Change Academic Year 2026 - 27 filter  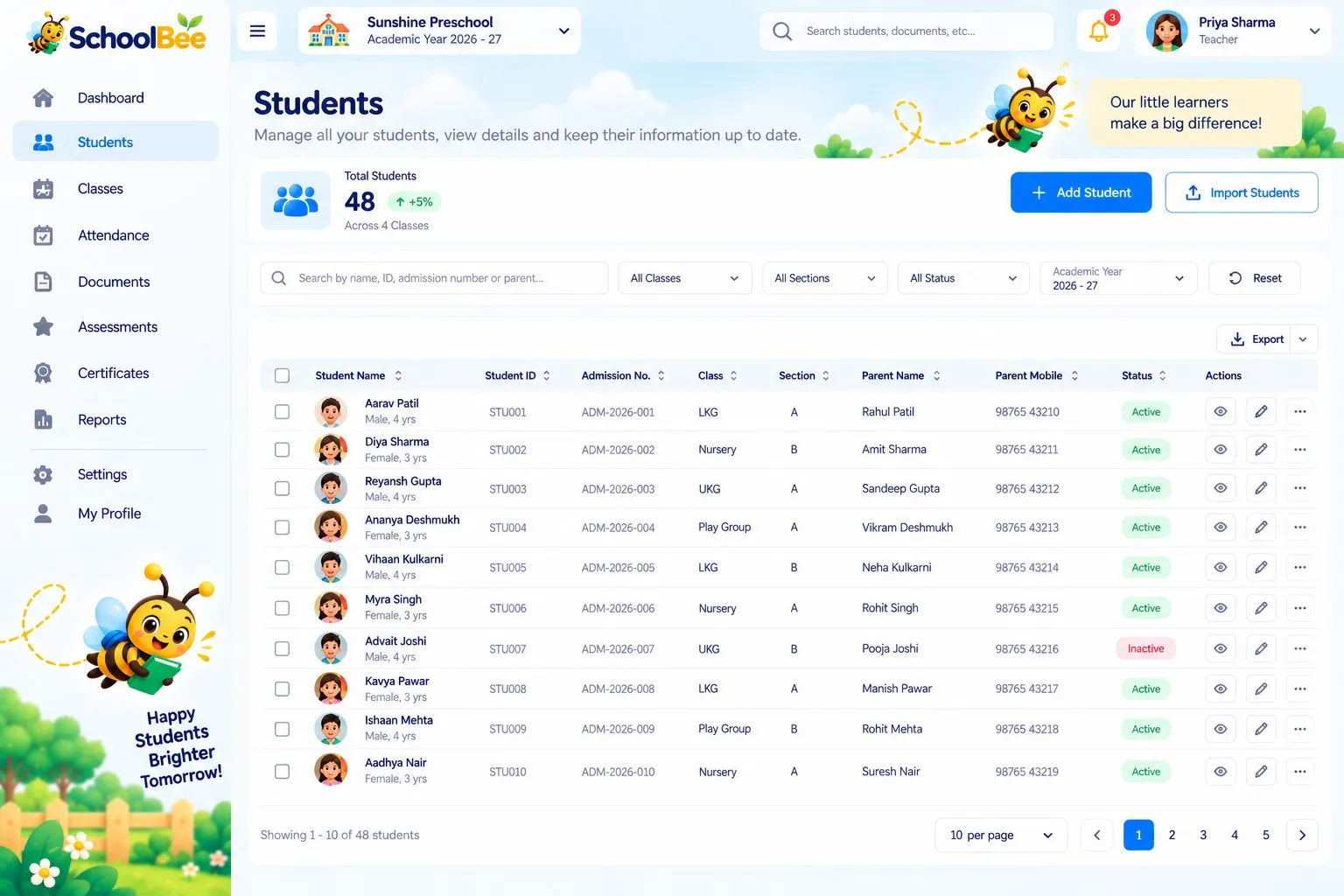coord(1118,278)
